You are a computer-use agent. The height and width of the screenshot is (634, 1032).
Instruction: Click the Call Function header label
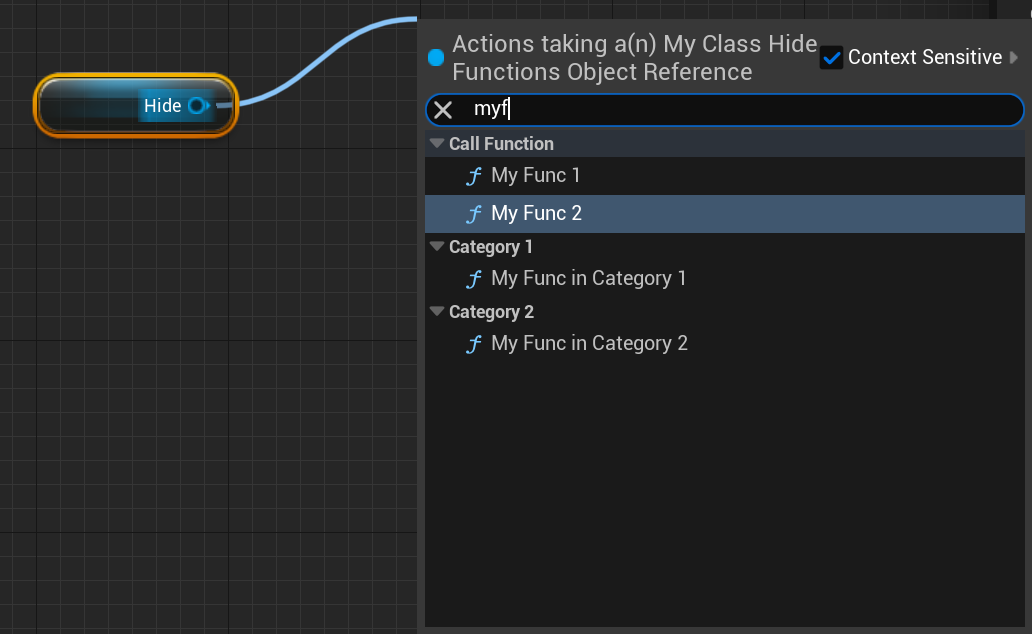click(x=501, y=144)
